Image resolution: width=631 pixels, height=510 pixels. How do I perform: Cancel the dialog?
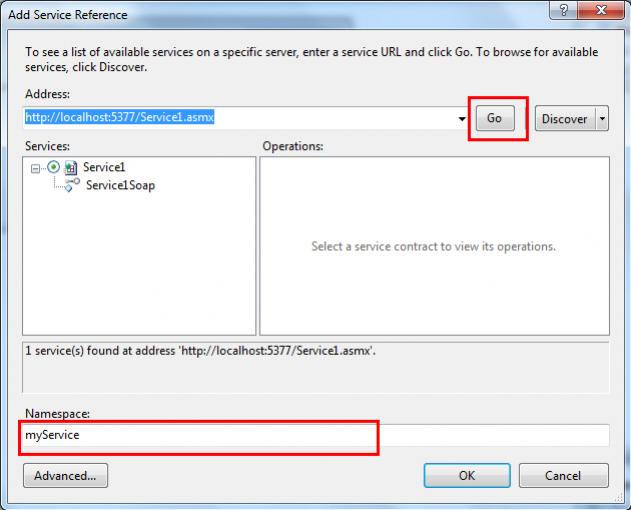point(563,476)
